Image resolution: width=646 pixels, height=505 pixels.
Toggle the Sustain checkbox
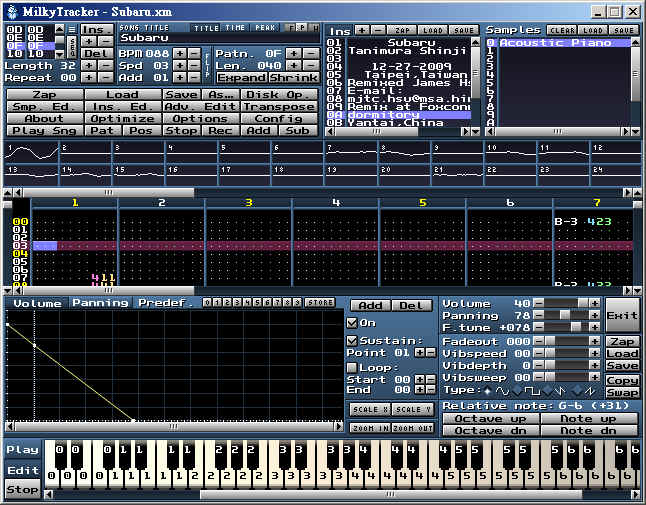click(x=351, y=340)
